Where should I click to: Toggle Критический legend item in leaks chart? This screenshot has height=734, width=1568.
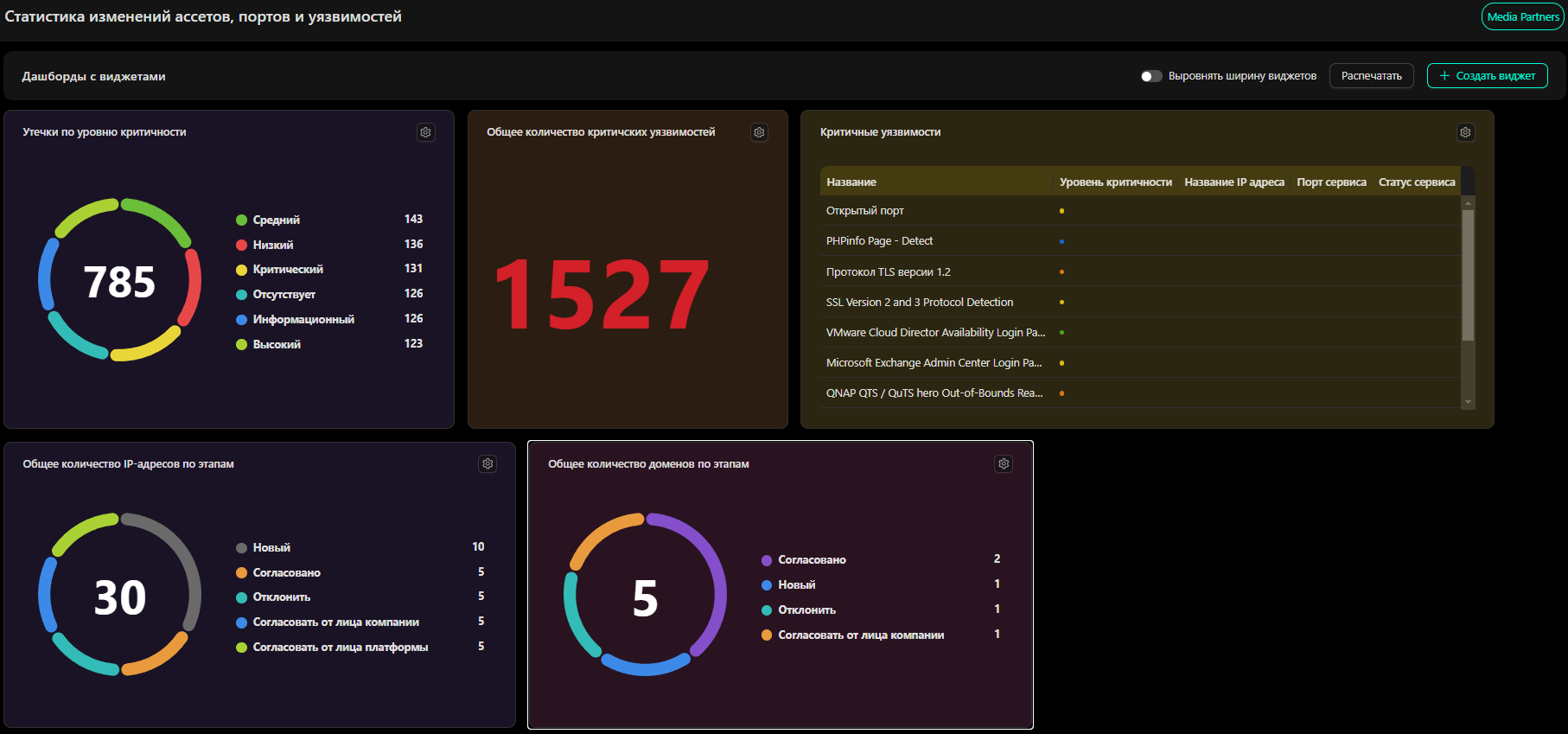pos(287,270)
